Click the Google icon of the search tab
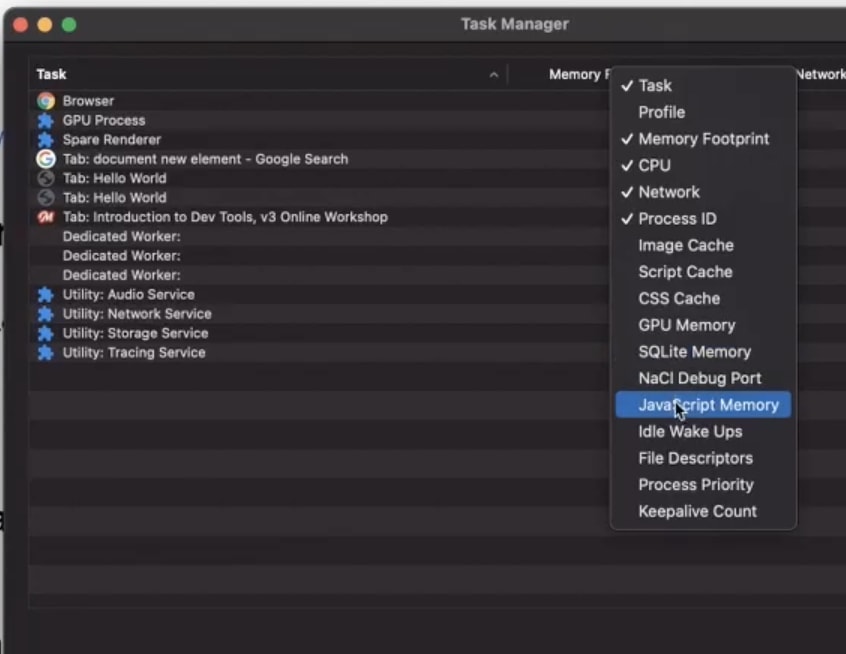Screen dimensions: 846x654 point(46,159)
